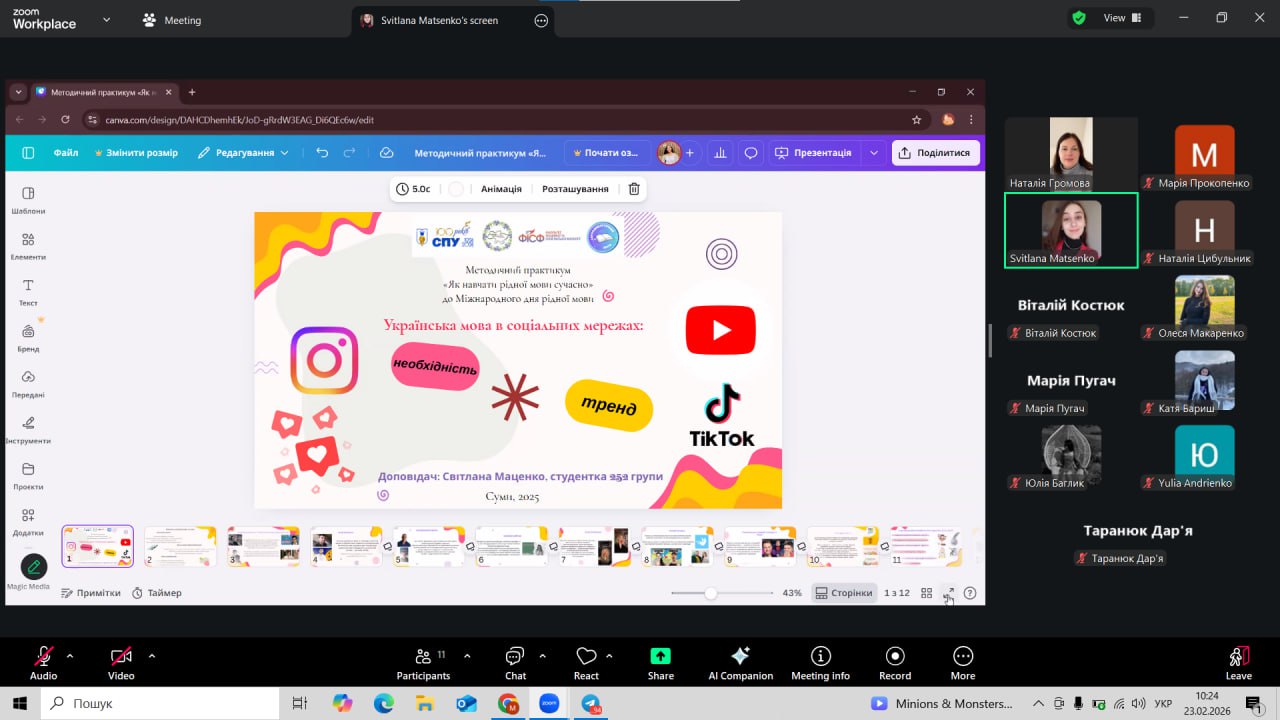Viewport: 1280px width, 720px height.
Task: Click the Share button in Canva
Action: point(935,153)
